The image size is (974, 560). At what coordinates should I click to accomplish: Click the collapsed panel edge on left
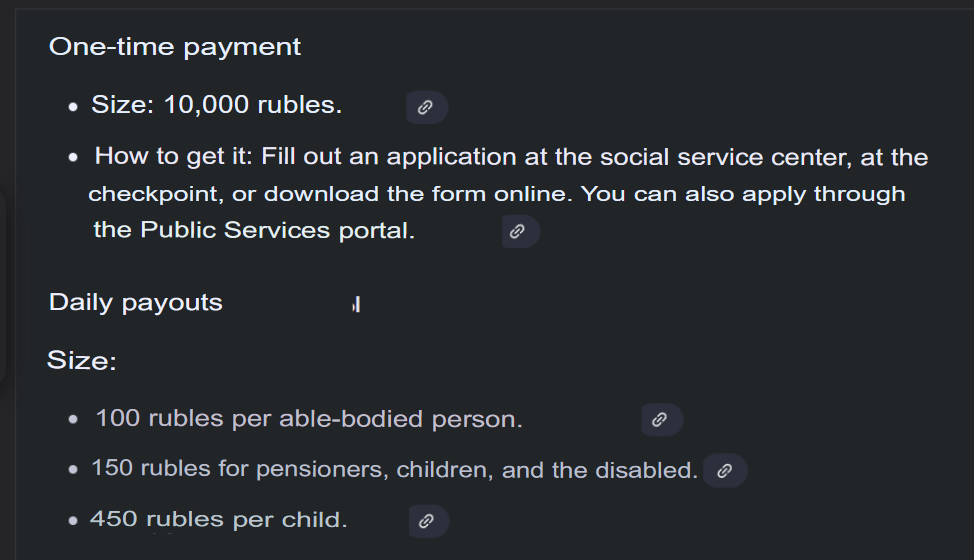point(4,290)
